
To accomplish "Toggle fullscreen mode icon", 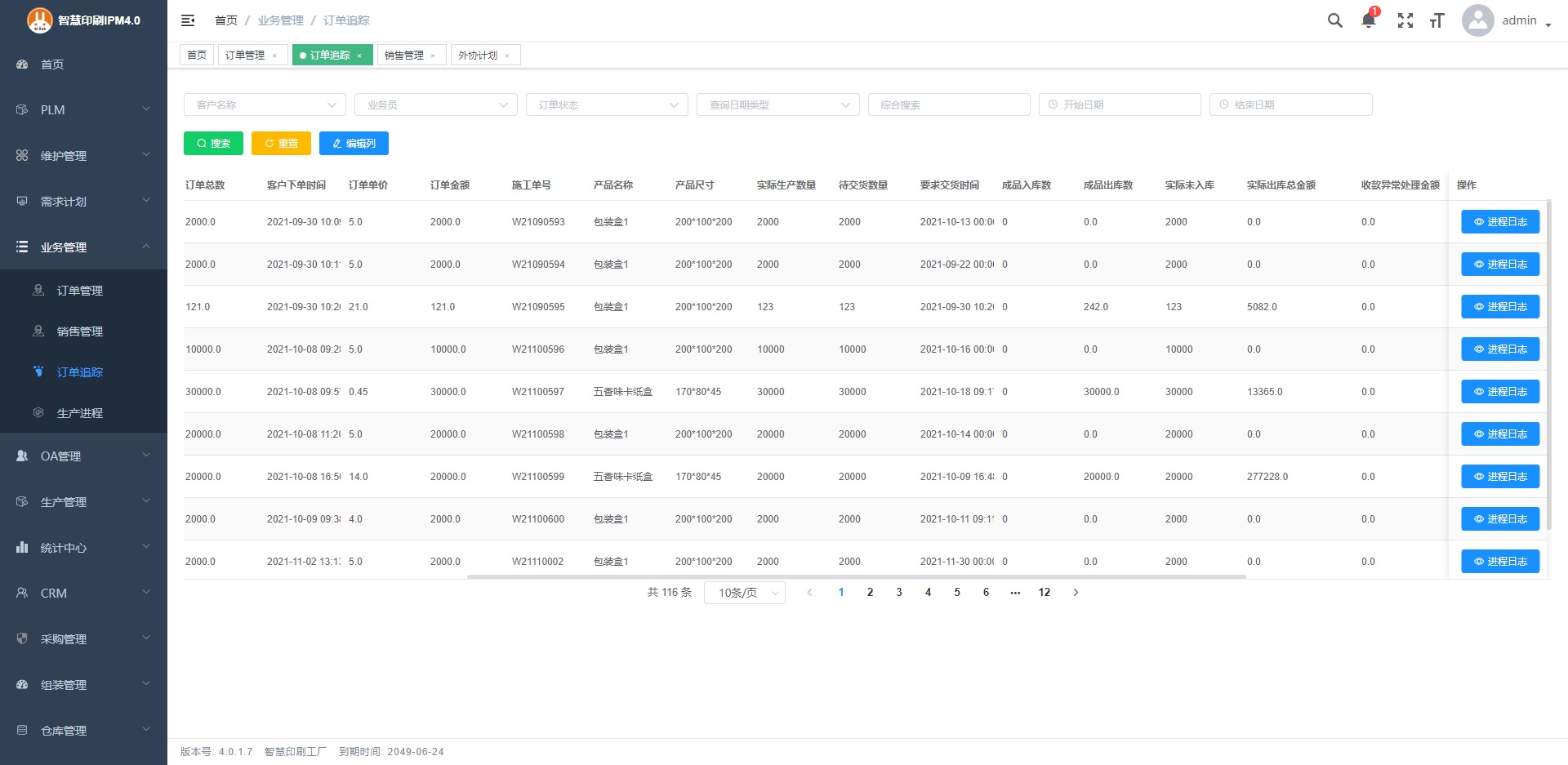I will coord(1405,20).
